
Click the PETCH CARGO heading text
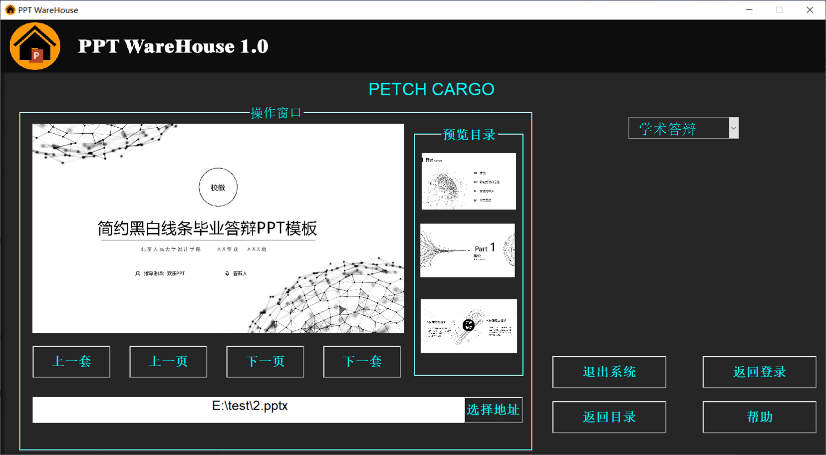tap(431, 89)
